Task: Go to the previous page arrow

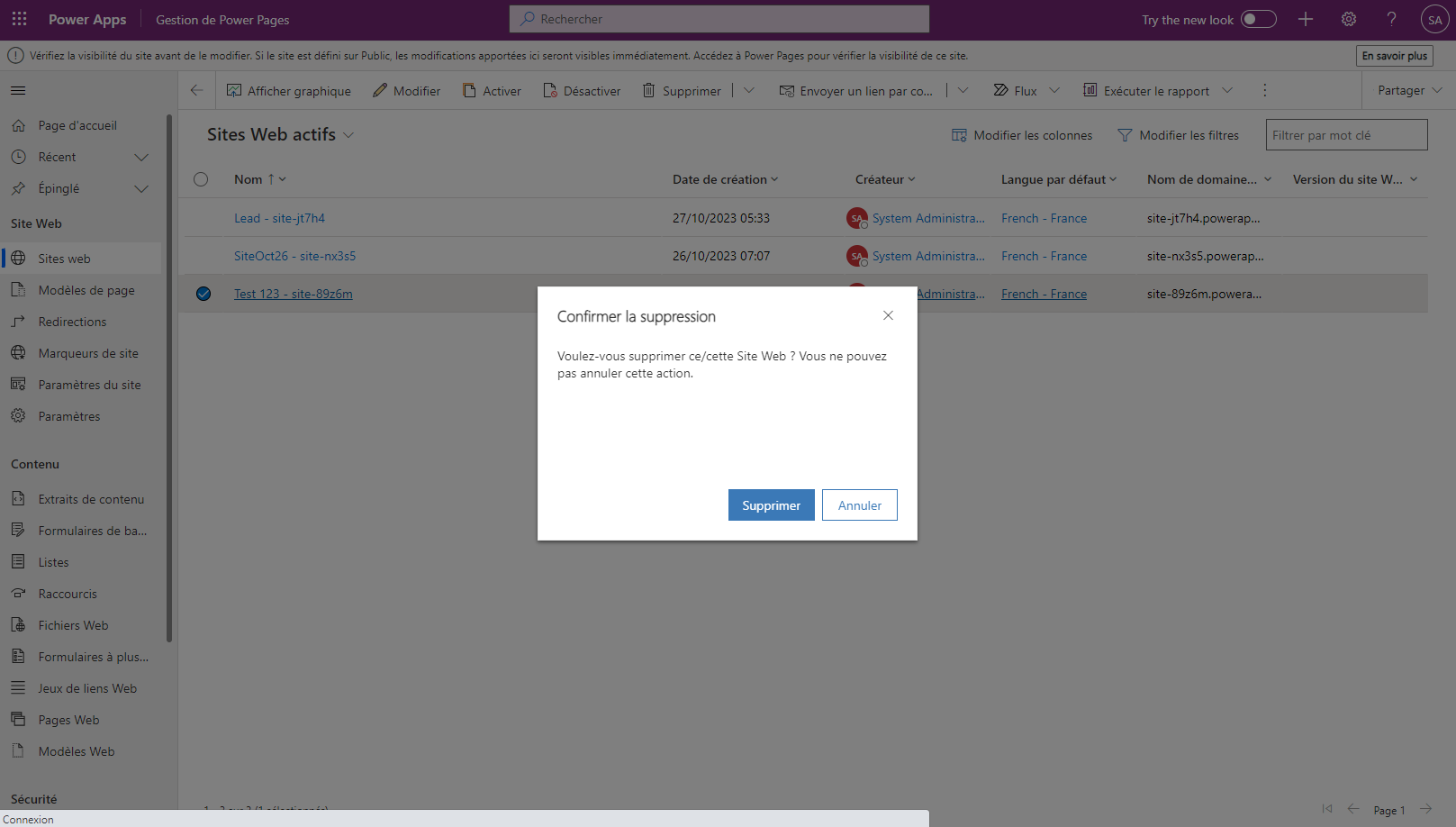Action: click(x=1352, y=808)
